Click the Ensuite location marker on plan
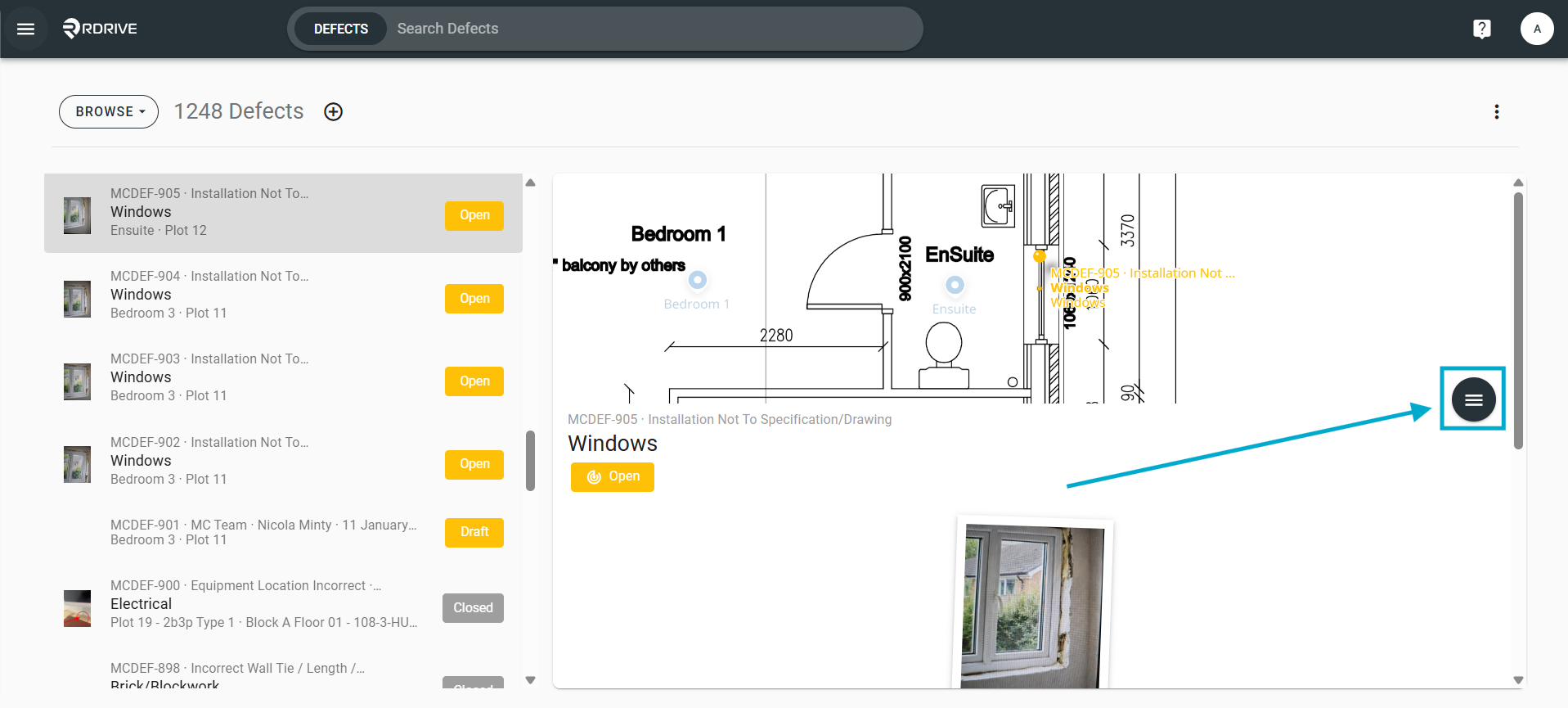The width and height of the screenshot is (1568, 708). 955,285
